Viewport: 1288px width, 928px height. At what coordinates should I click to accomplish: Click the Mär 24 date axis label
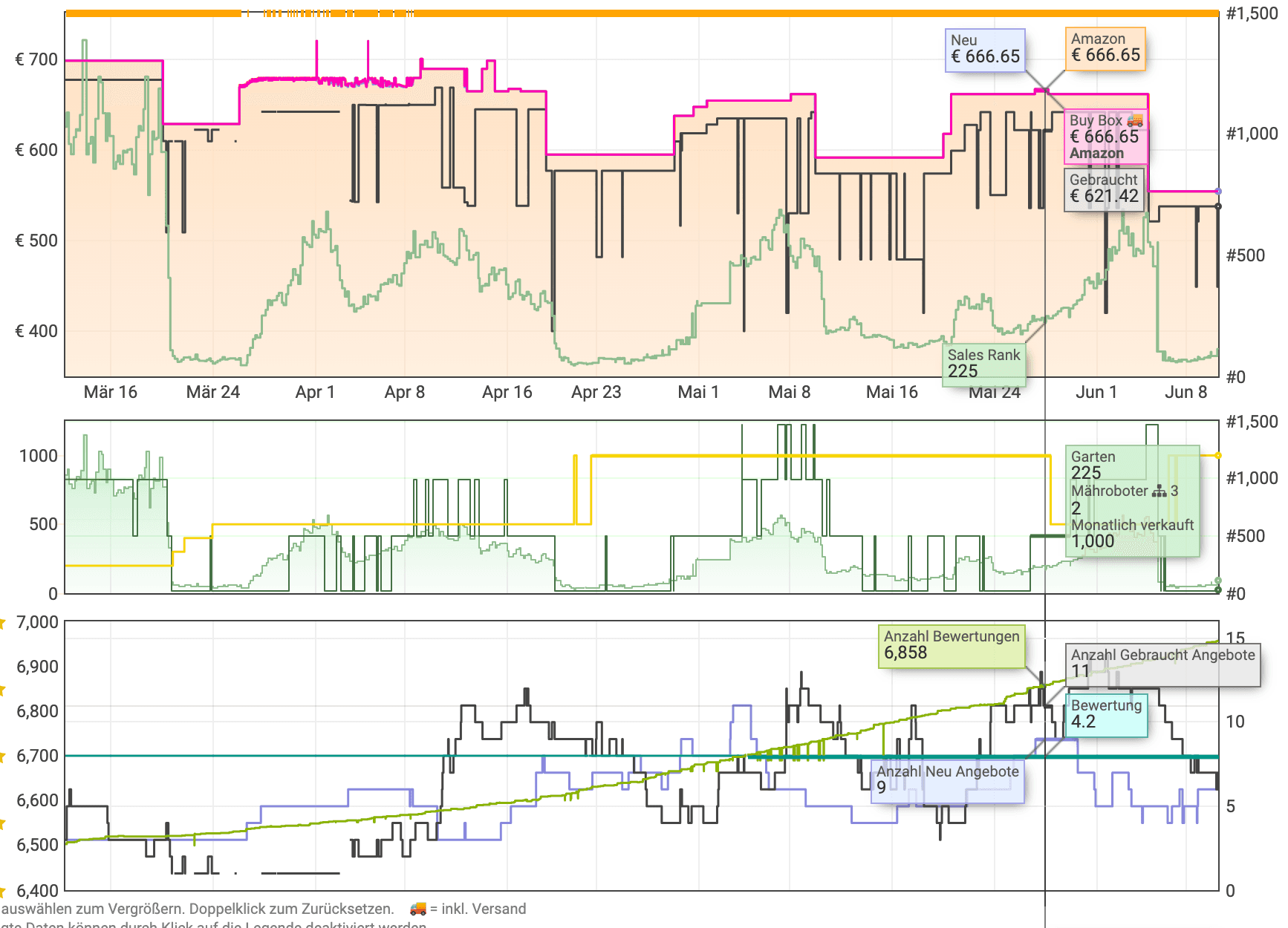tap(213, 392)
